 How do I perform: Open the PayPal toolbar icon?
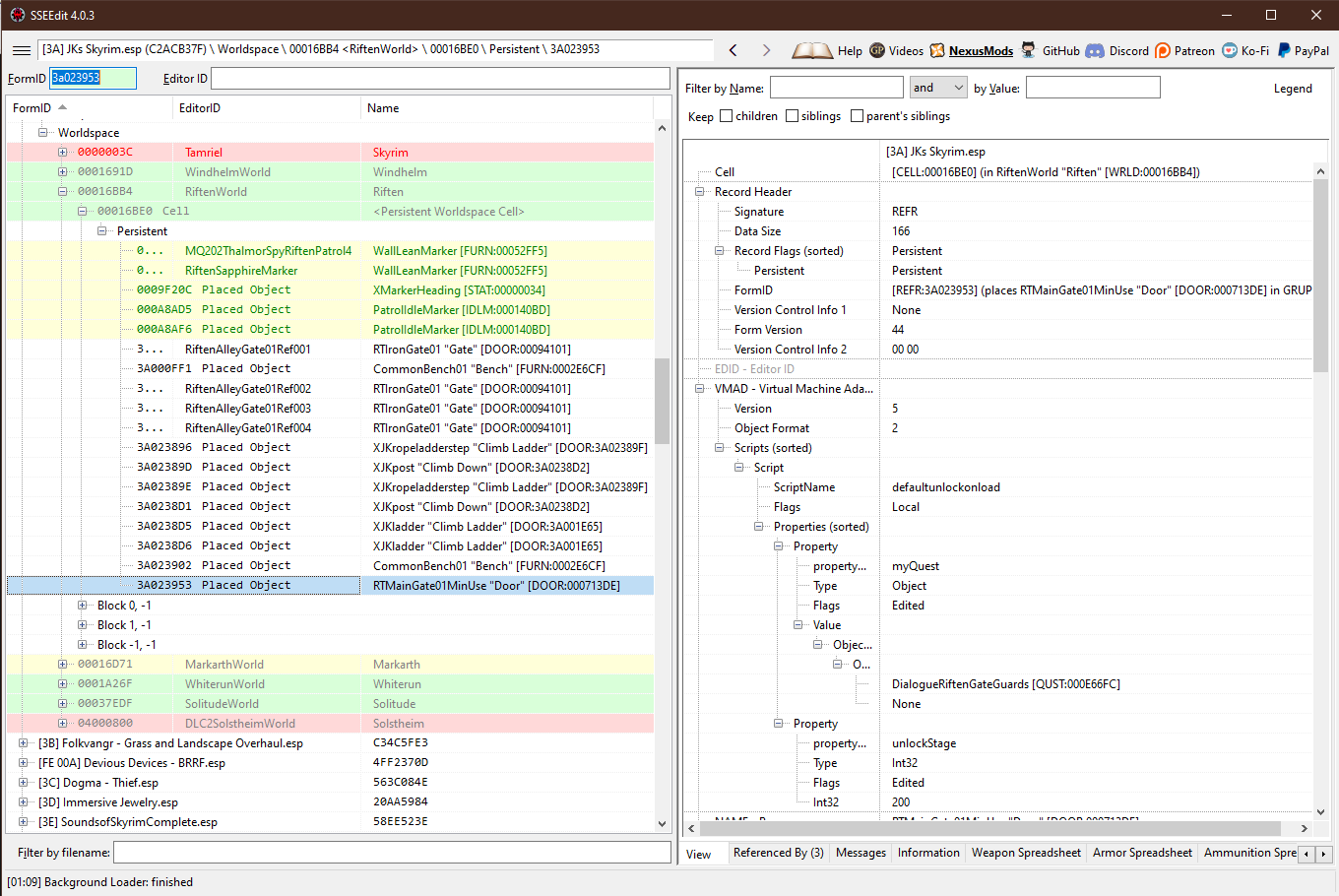tap(1284, 50)
